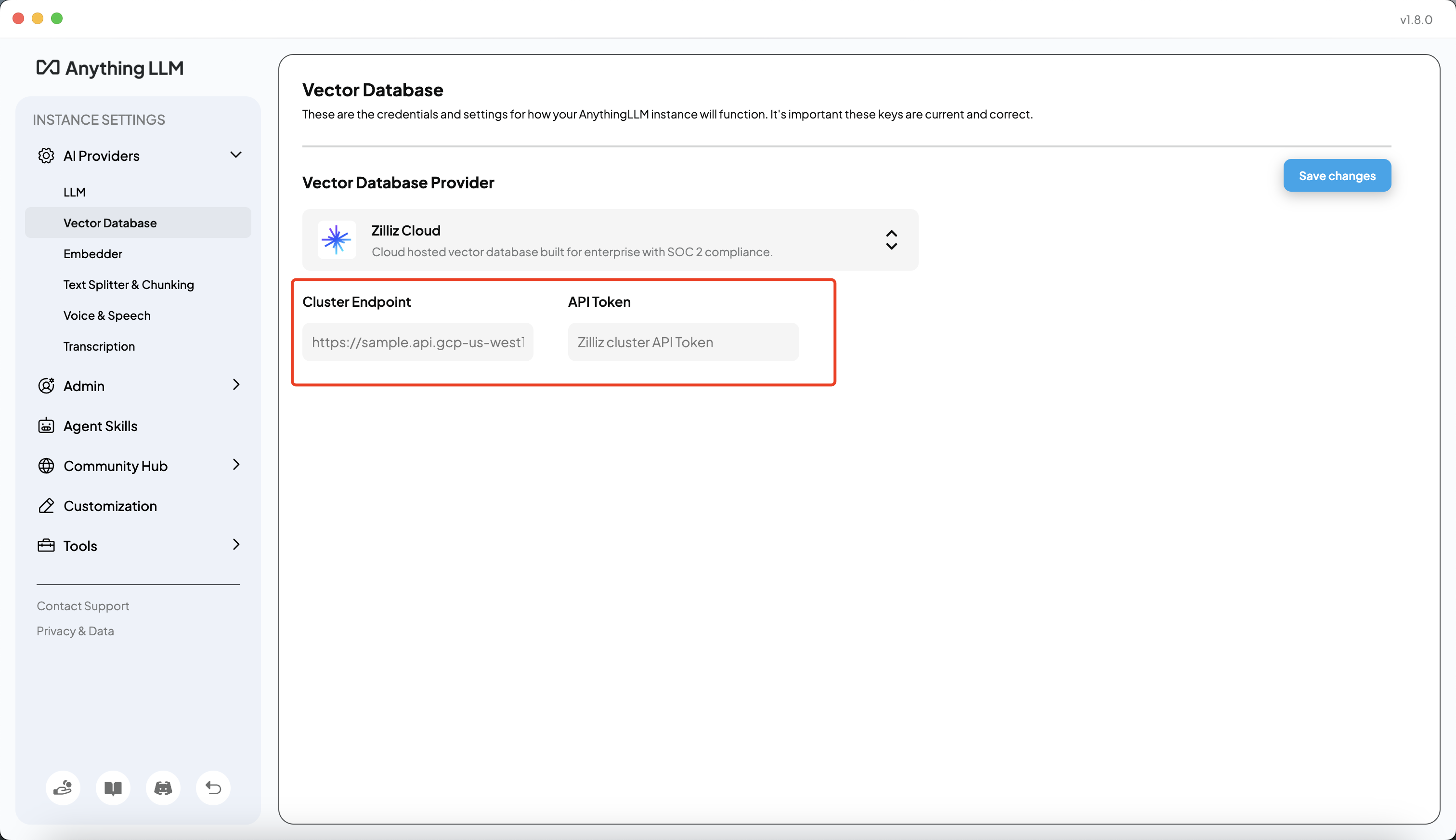Click the support hand-heart icon in footer
Screen dimensions: 1456x840
click(x=63, y=787)
